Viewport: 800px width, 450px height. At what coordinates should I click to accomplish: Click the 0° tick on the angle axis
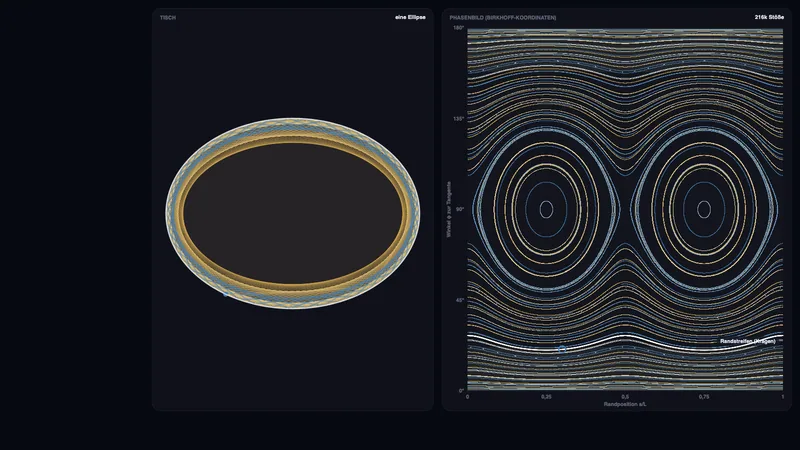pos(461,391)
